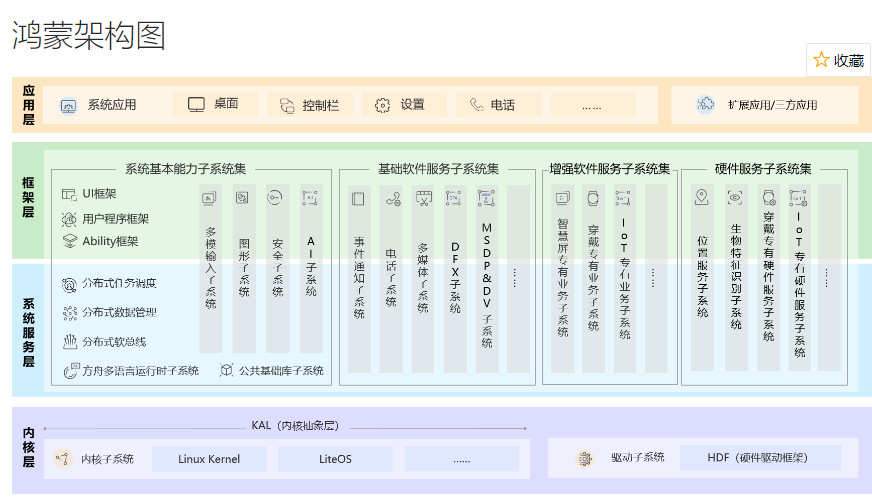Click the 用户程序框架 icon
Screen dimensions: 872x504
(x=69, y=219)
